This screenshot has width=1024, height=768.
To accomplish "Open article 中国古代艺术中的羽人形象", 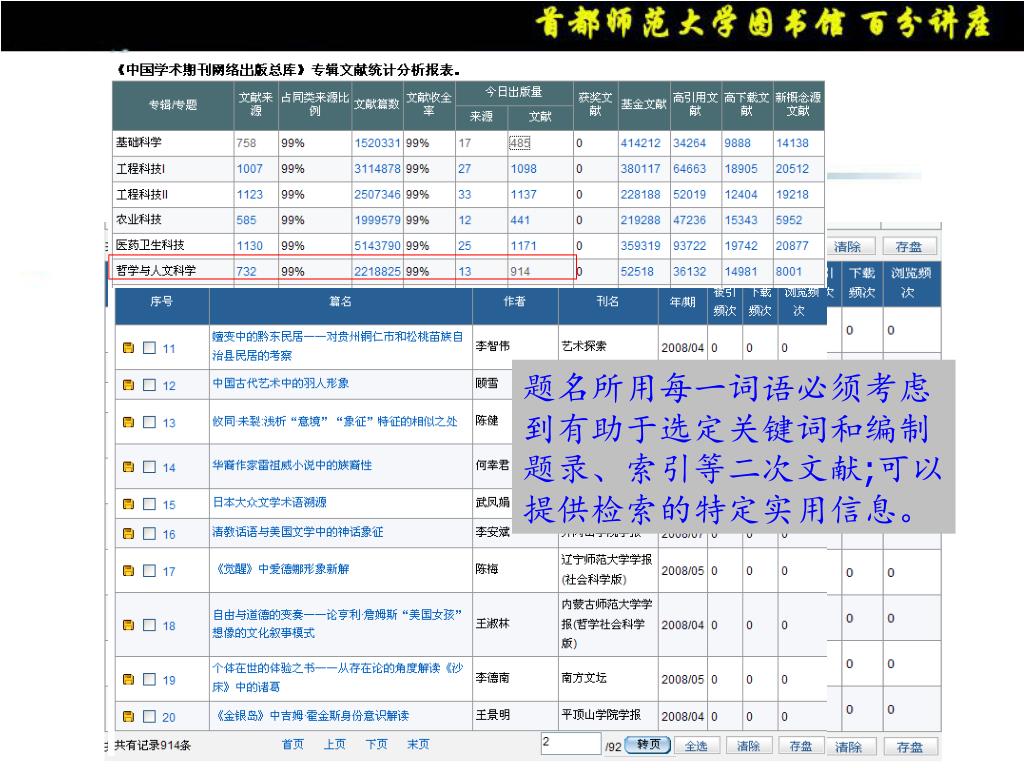I will coord(281,383).
